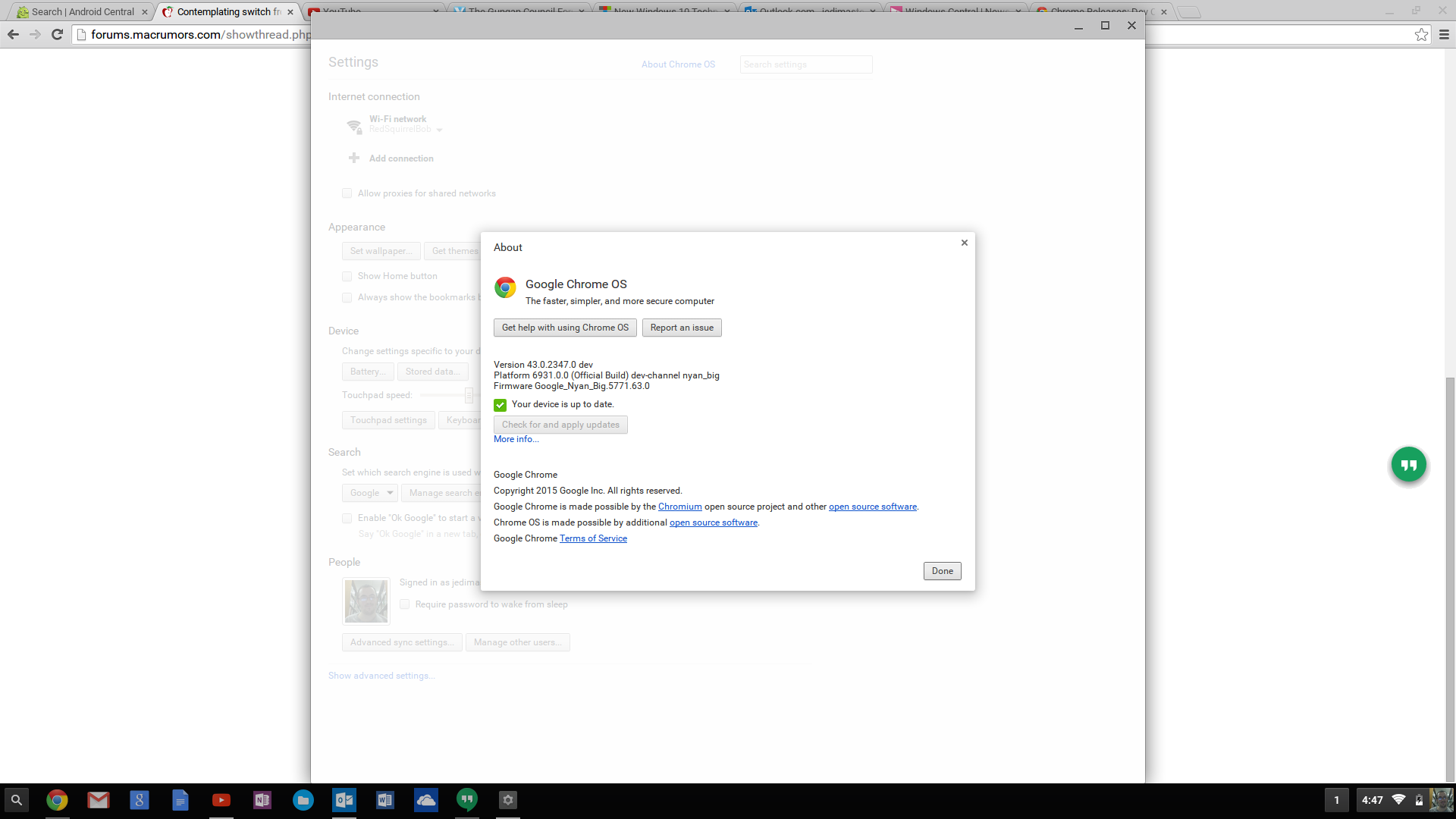Viewport: 1456px width, 819px height.
Task: Open the floating green Hangouts bubble
Action: [1408, 464]
